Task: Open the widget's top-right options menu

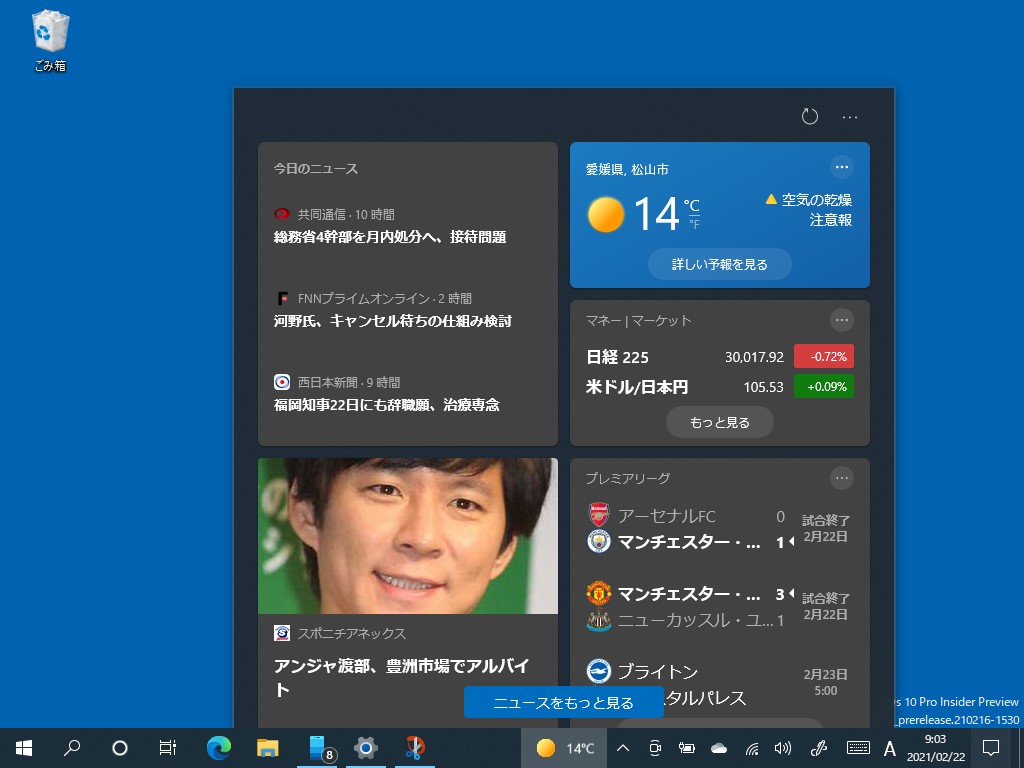Action: click(849, 117)
